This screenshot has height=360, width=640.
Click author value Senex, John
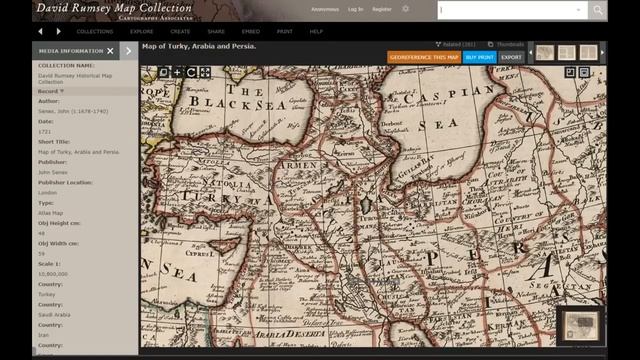pyautogui.click(x=73, y=111)
